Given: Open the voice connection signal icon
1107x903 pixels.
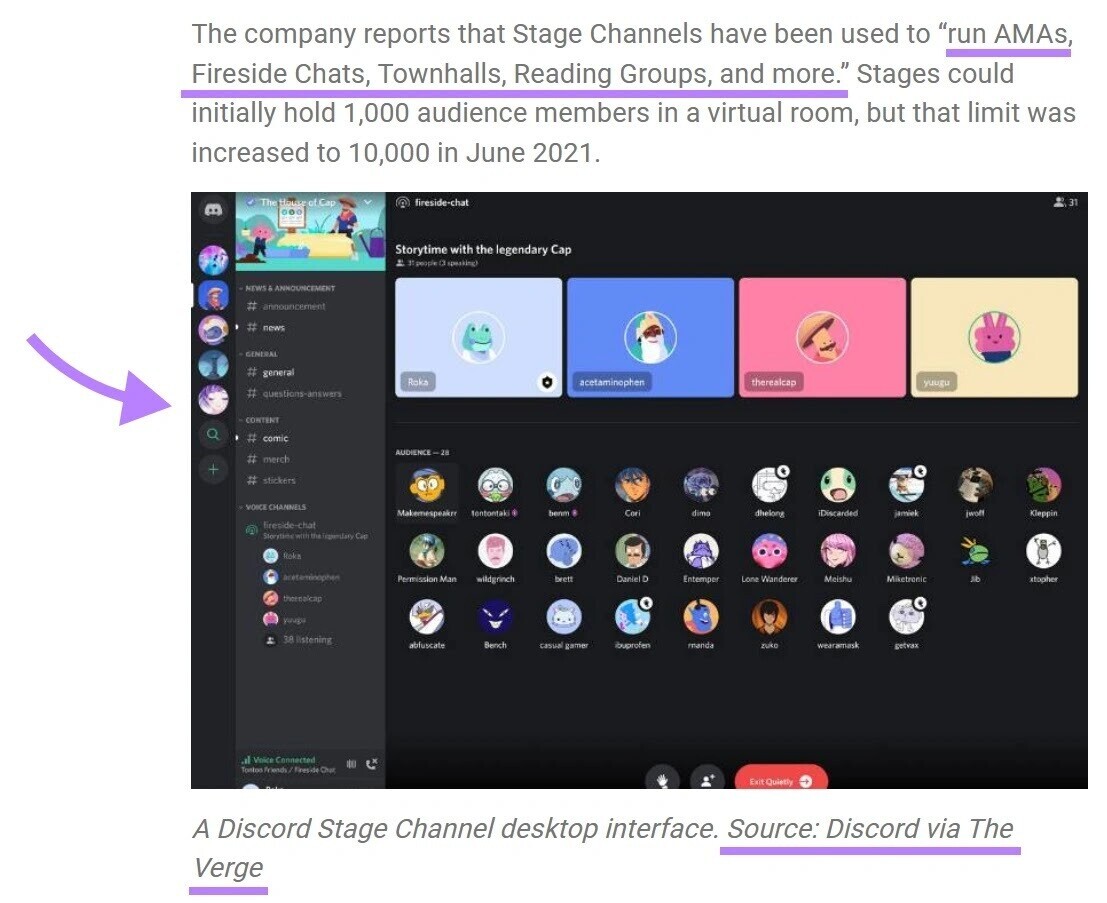Looking at the screenshot, I should click(246, 760).
